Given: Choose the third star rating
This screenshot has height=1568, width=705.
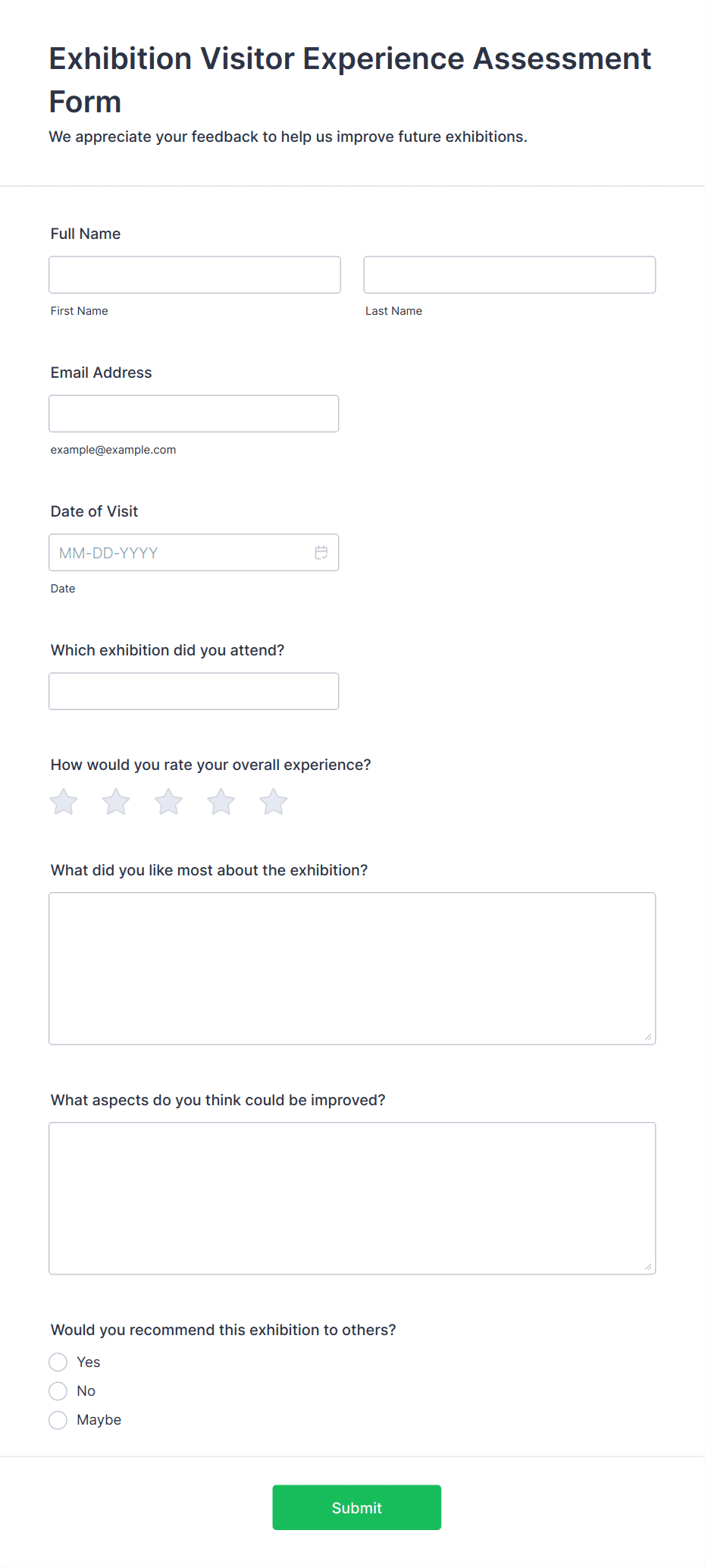Looking at the screenshot, I should (168, 802).
